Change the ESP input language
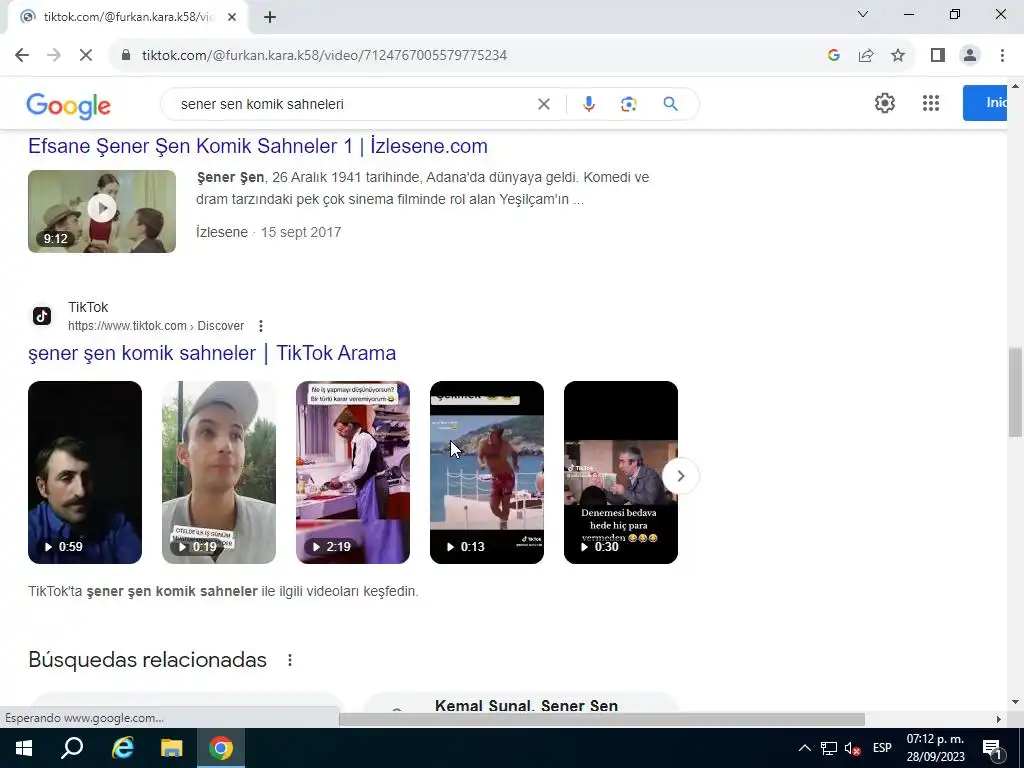The height and width of the screenshot is (768, 1024). (882, 748)
